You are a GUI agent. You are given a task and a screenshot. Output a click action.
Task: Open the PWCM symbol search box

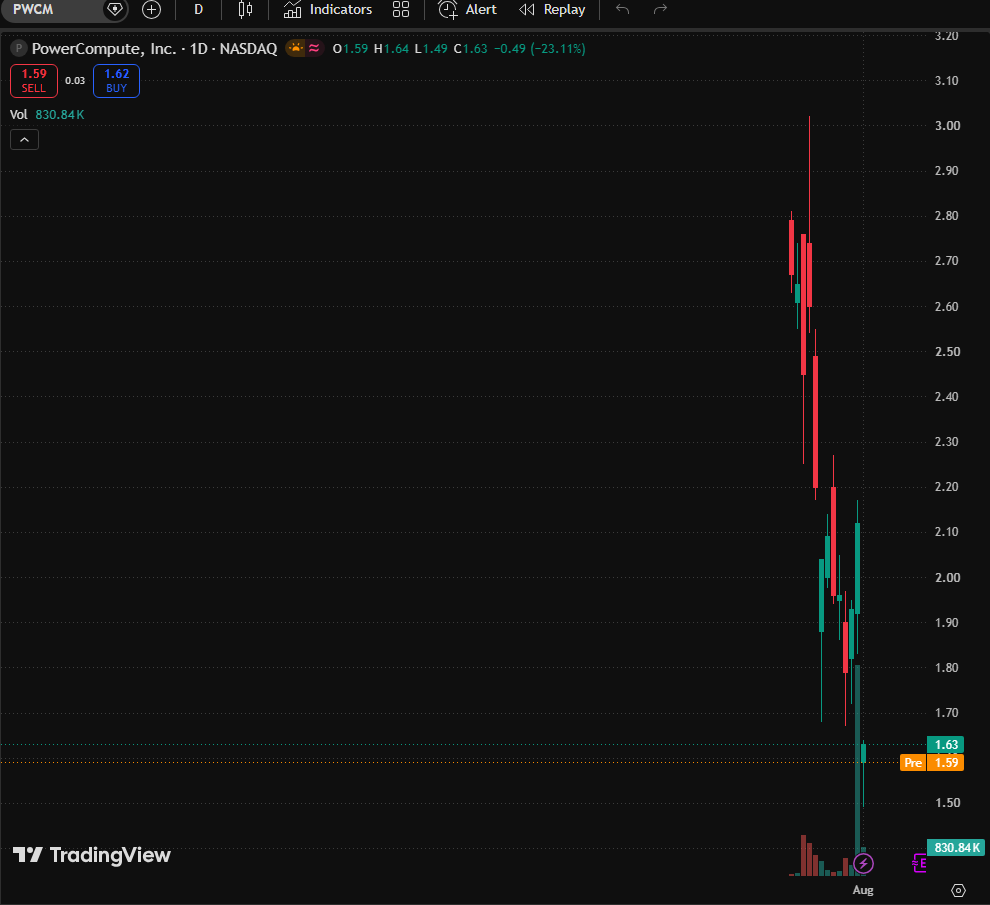point(51,9)
